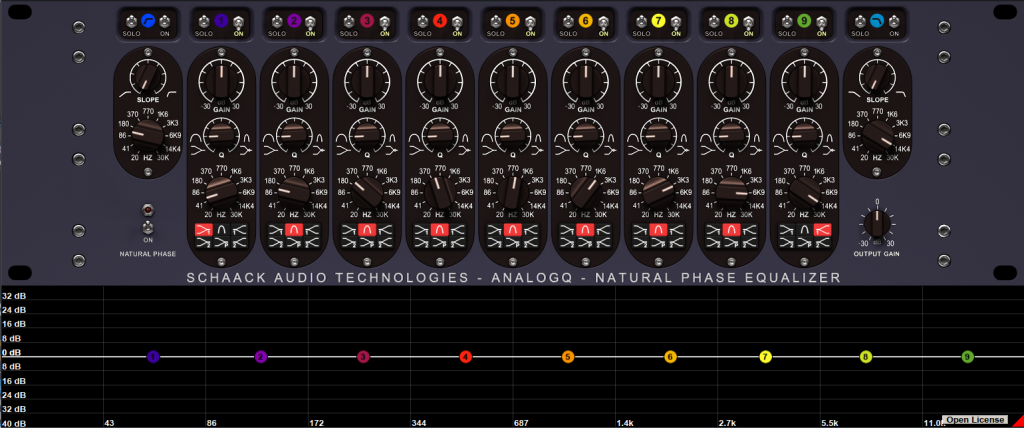Toggle SOLO switch for band 3
The height and width of the screenshot is (428, 1024).
(x=349, y=21)
